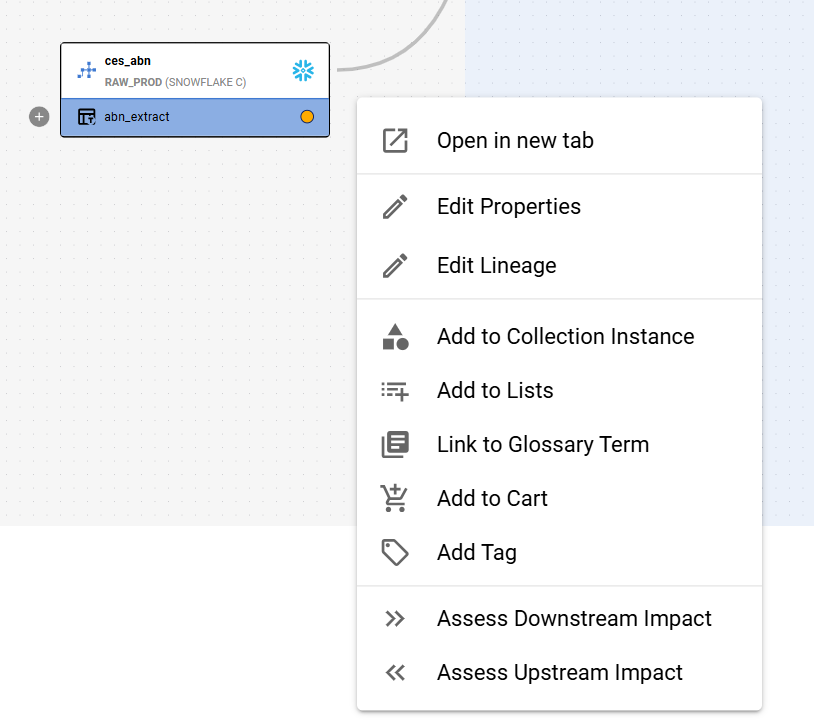Click the playlist-add icon for Lists

point(395,391)
